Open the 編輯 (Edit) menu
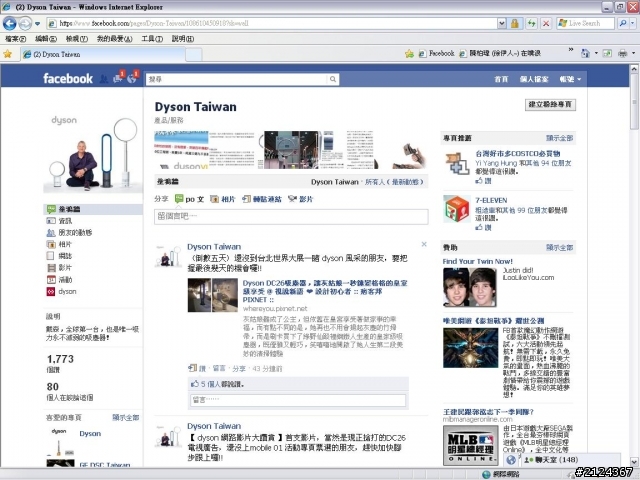 point(46,39)
